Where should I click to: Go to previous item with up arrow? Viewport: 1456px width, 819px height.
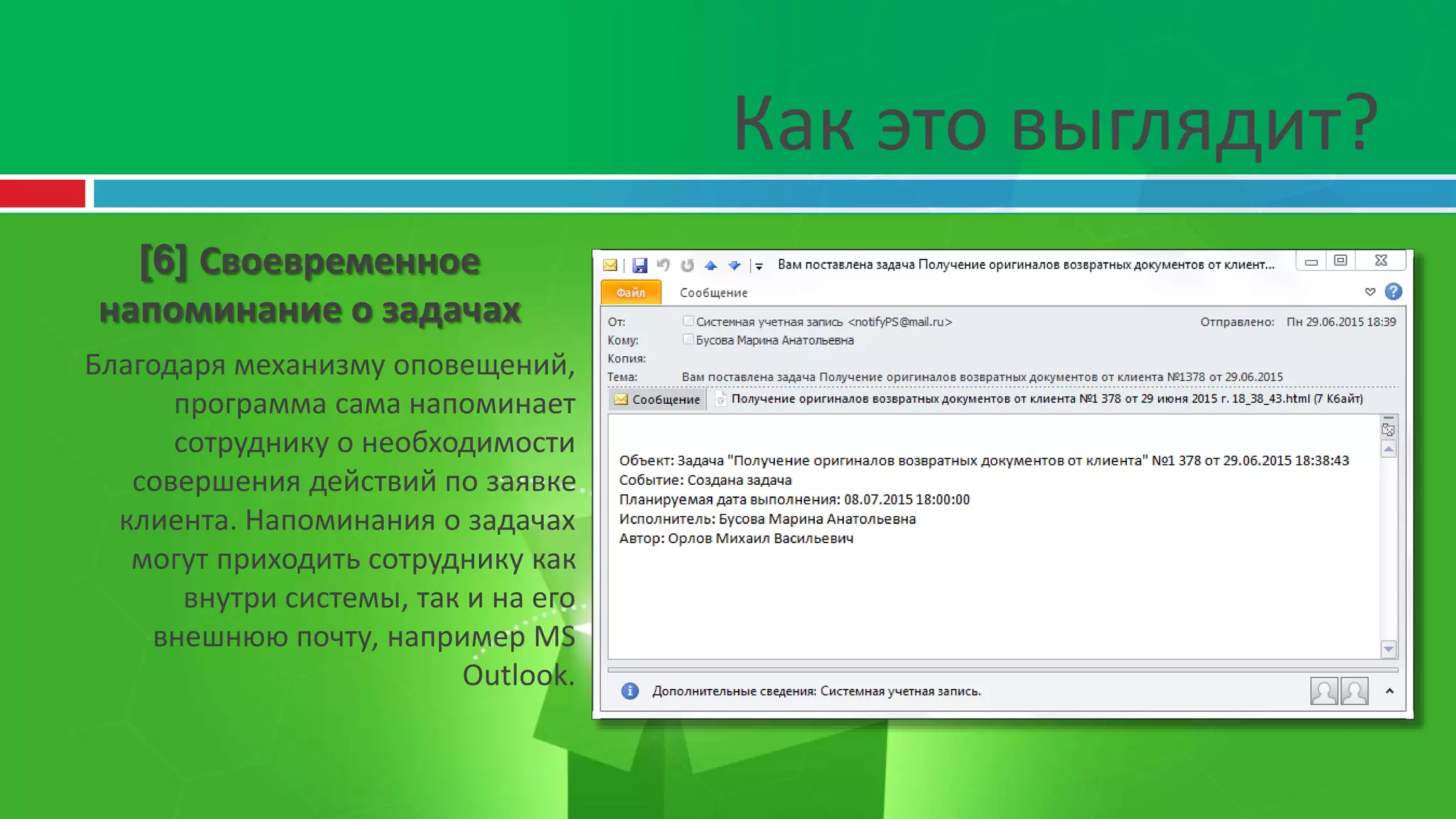(x=711, y=265)
